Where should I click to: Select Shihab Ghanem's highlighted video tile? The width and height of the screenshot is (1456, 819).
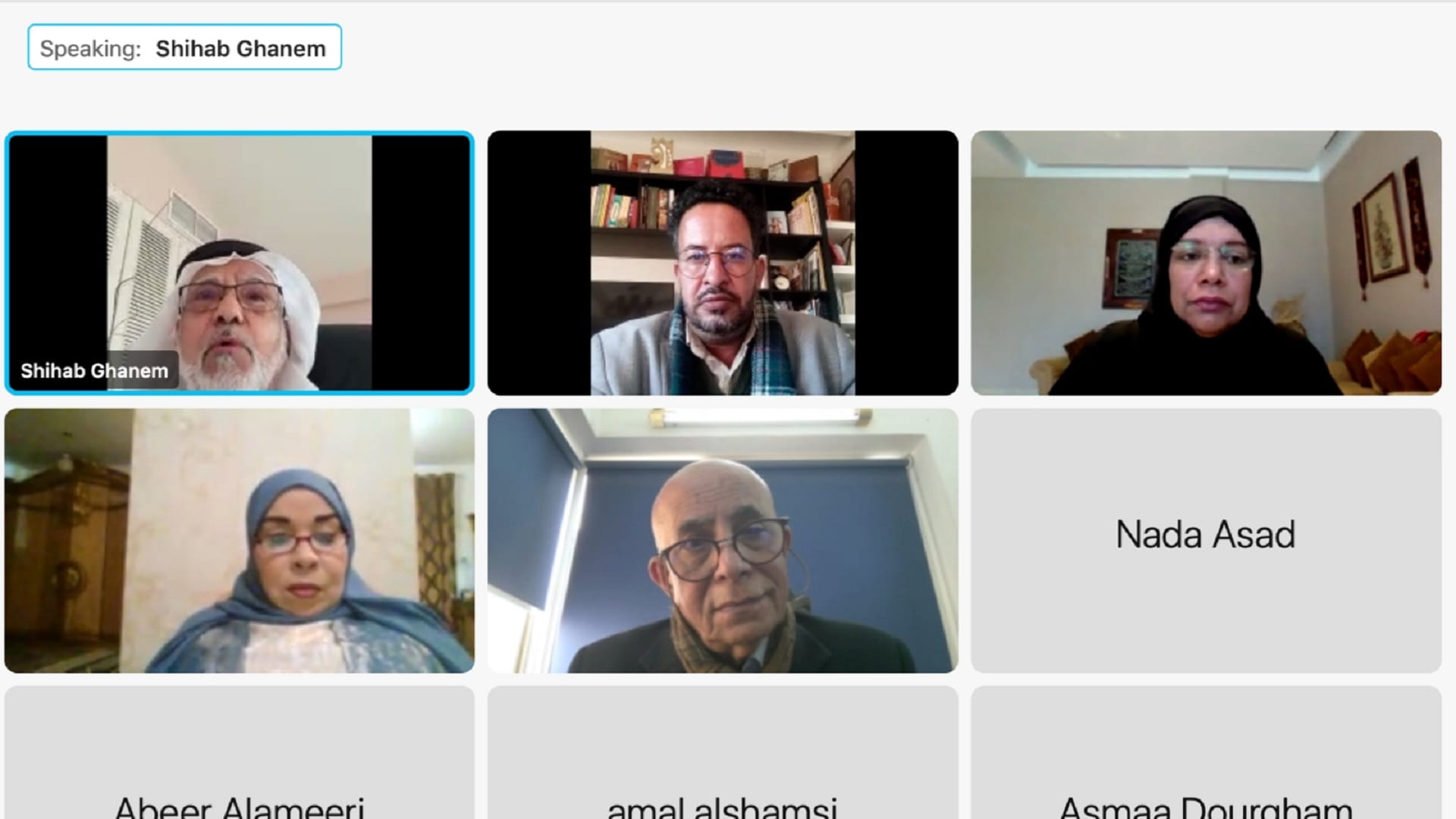coord(240,263)
